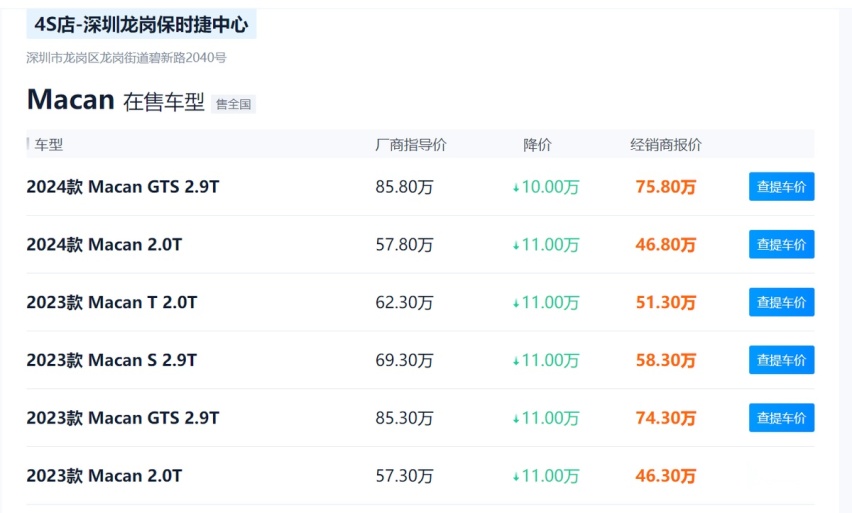Image resolution: width=852 pixels, height=513 pixels.
Task: Click guide price 69.30万
Action: click(x=404, y=360)
